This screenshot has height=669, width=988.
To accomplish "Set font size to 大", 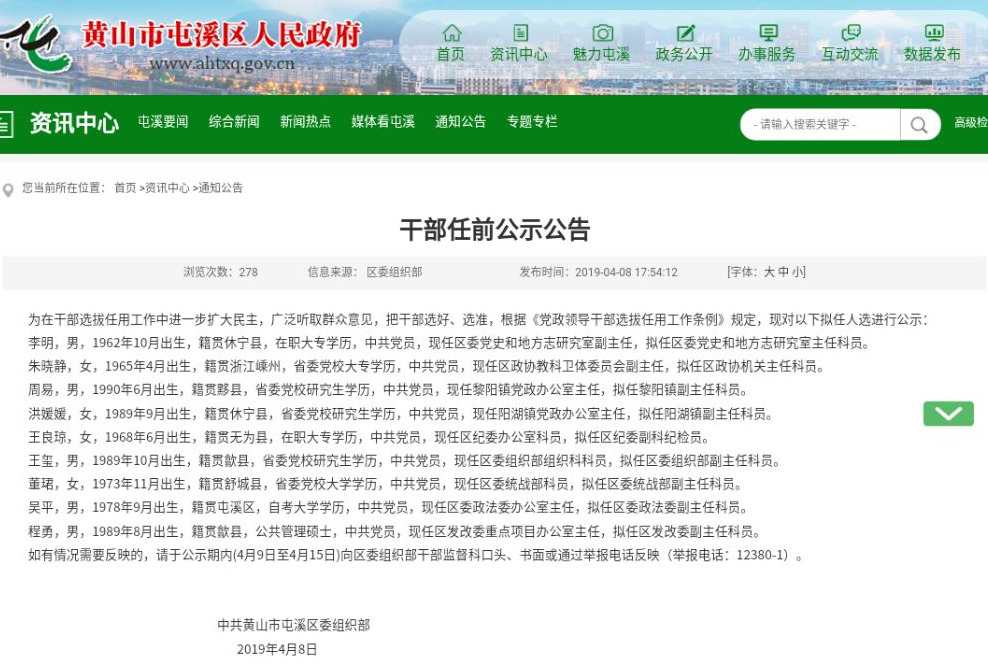I will (769, 272).
